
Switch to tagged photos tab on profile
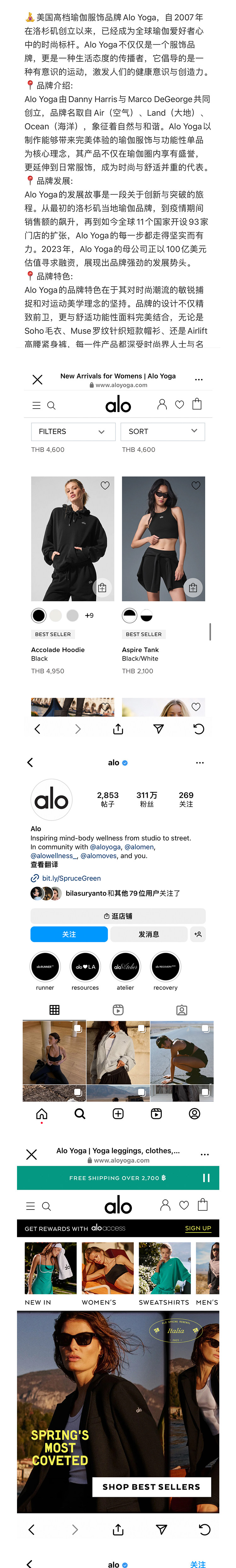(182, 1010)
